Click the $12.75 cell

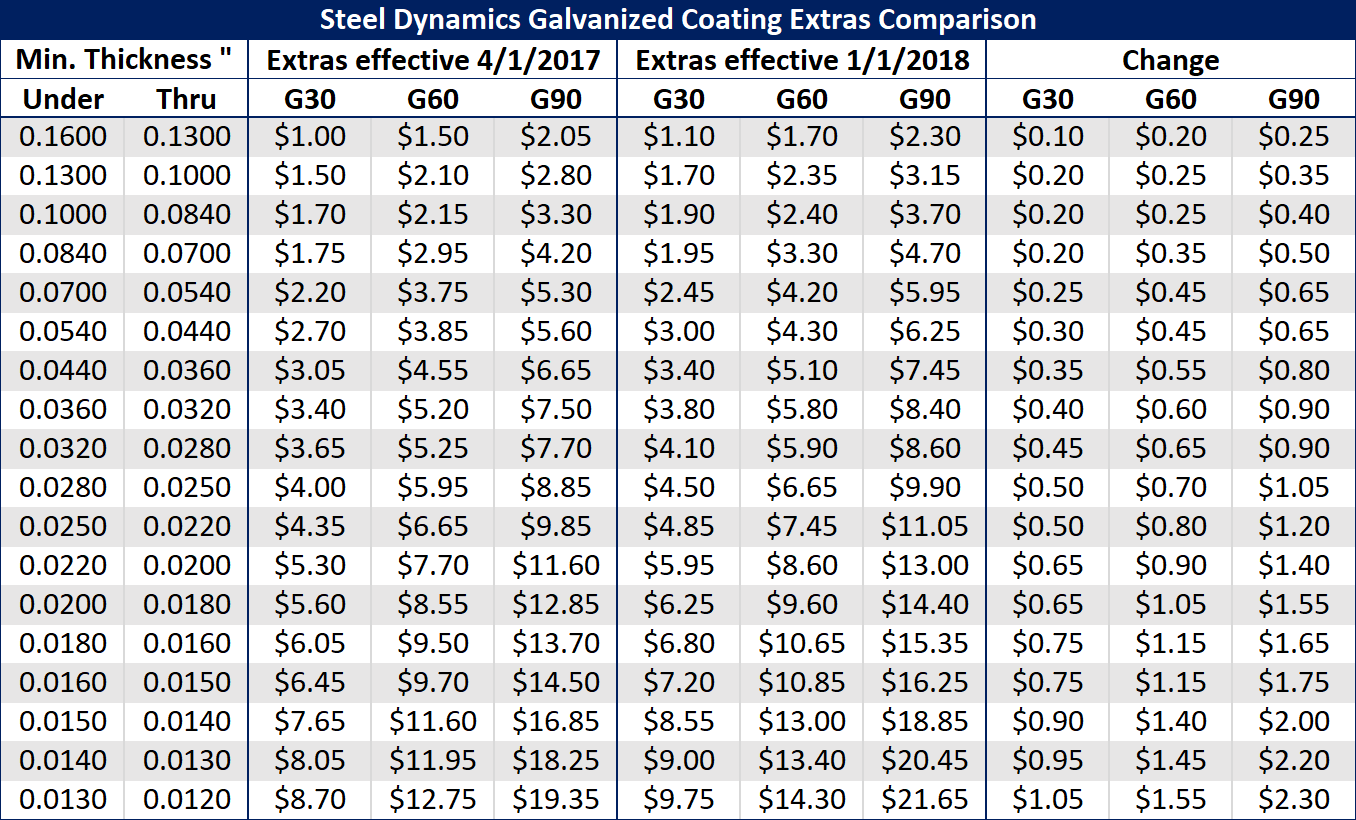[433, 800]
